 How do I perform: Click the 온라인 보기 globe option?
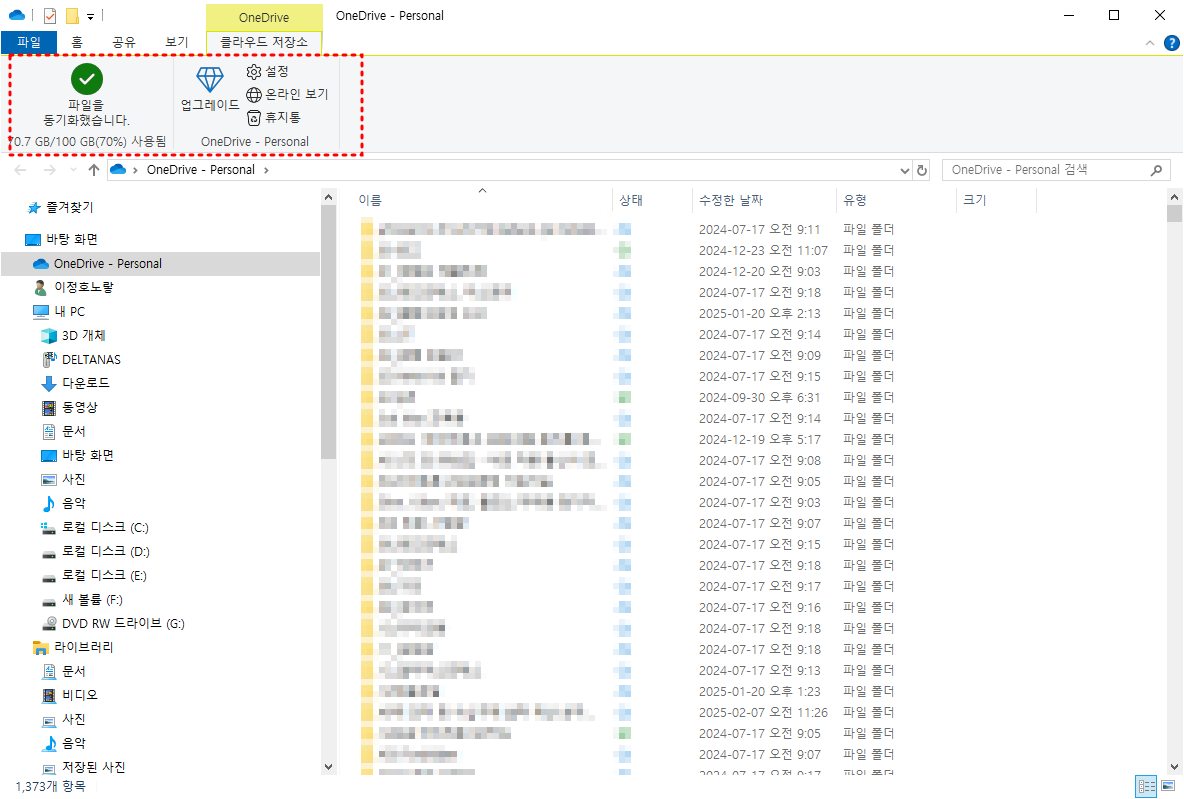point(288,94)
